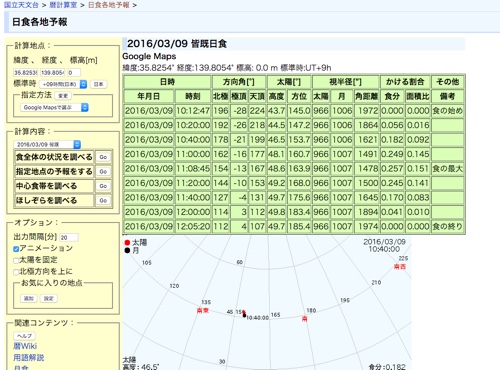Click the 出力間隔 minutes input field
The width and height of the screenshot is (500, 370).
pyautogui.click(x=69, y=237)
